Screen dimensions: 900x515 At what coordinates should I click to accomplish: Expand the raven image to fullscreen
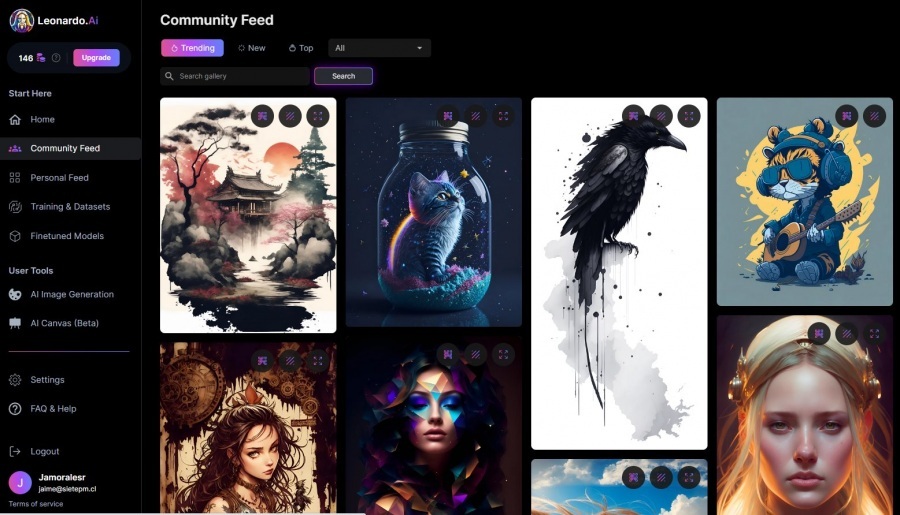(689, 116)
